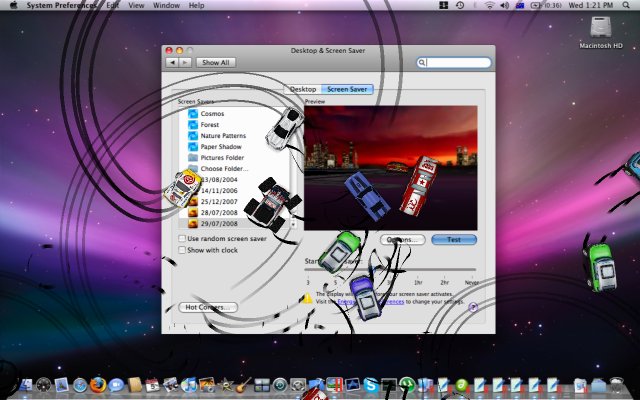The width and height of the screenshot is (640, 400).
Task: Go forward with the right arrow button
Action: point(185,62)
